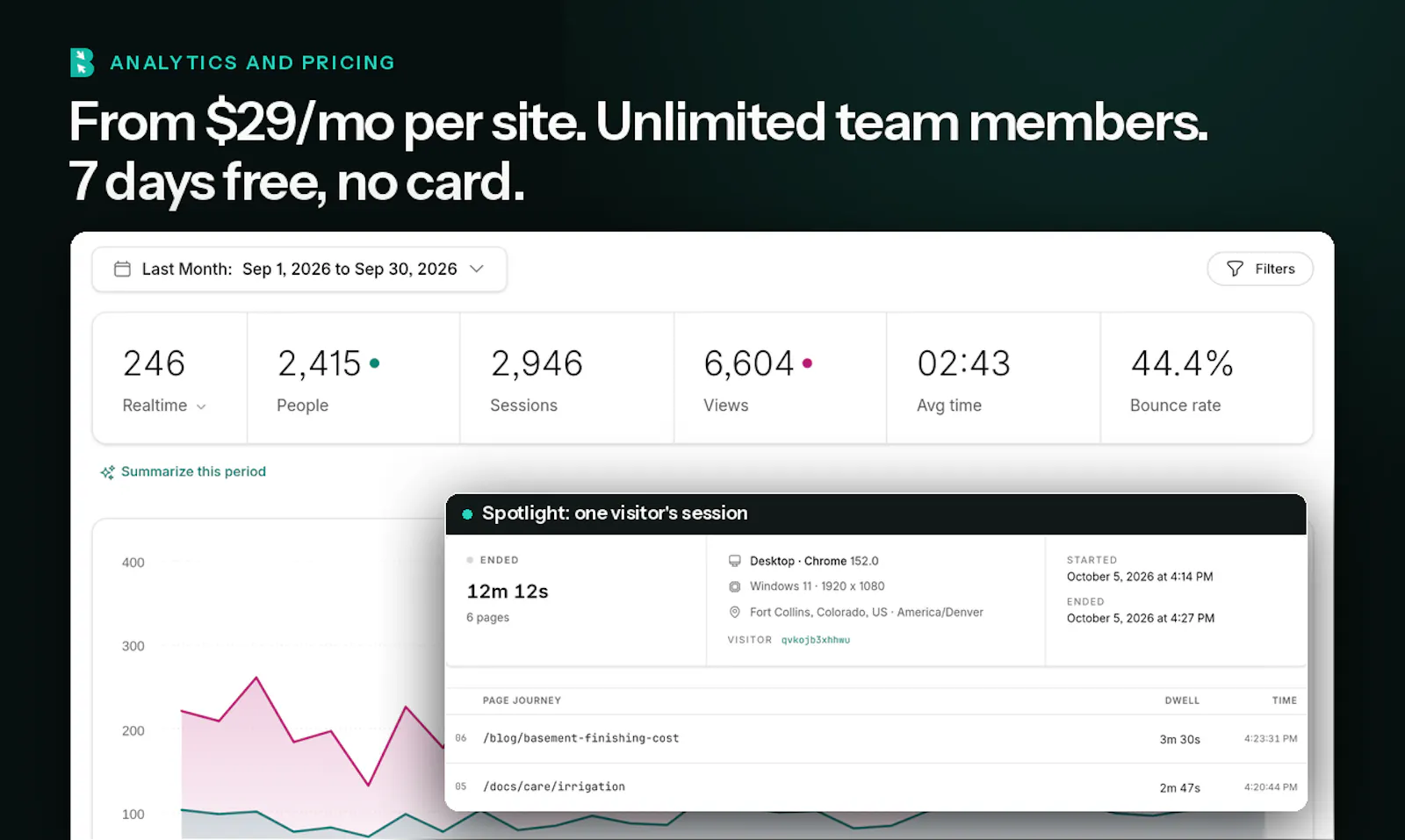This screenshot has height=840, width=1405.
Task: Click the sparkle icon beside Summarize
Action: (107, 472)
